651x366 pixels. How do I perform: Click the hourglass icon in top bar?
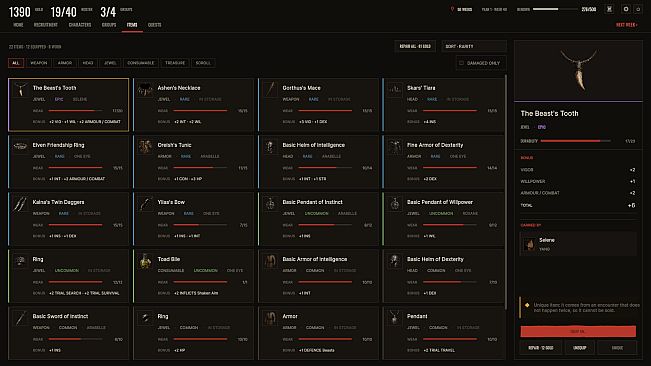click(x=609, y=9)
